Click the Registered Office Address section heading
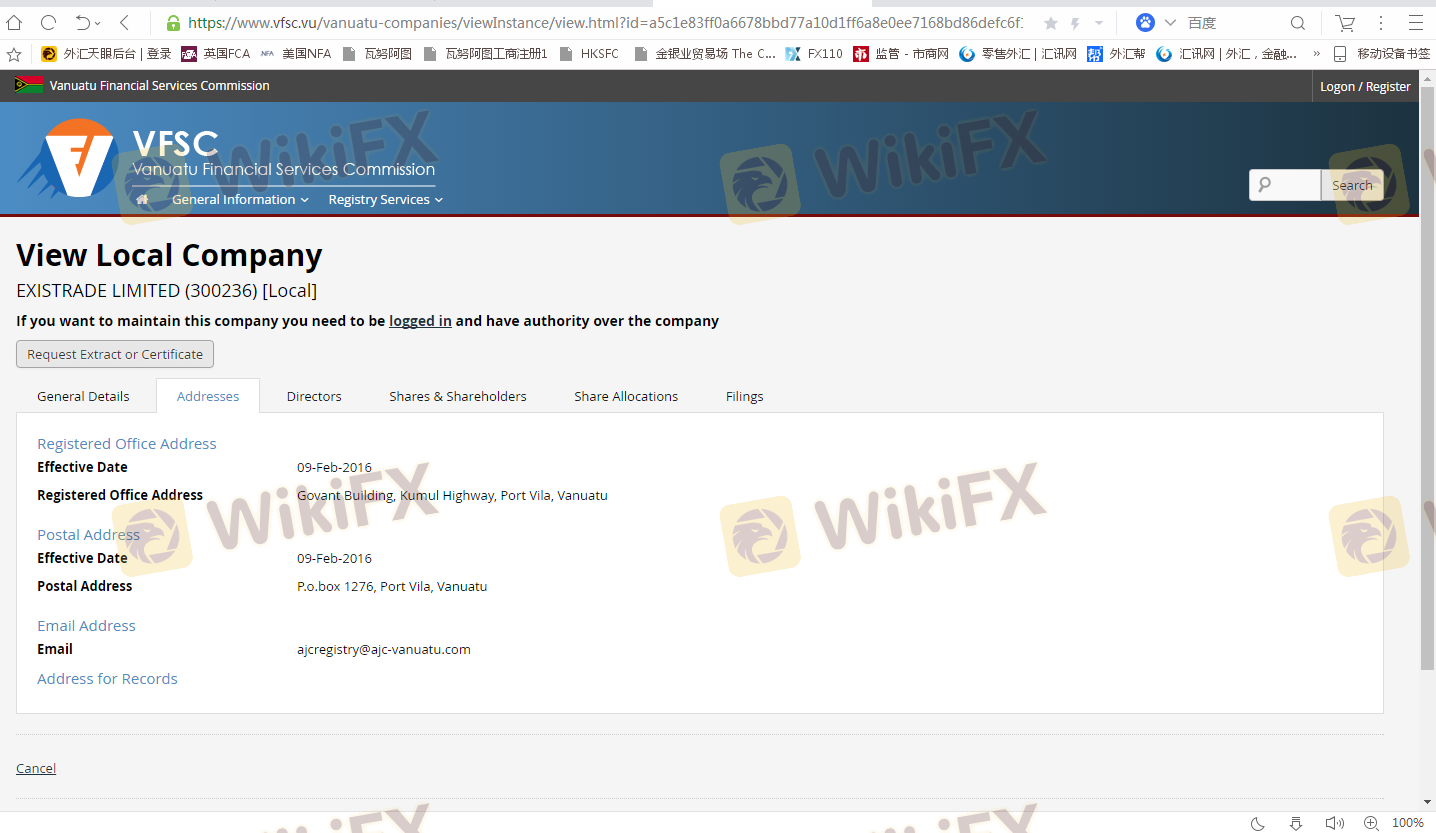The width and height of the screenshot is (1436, 833). coord(127,444)
